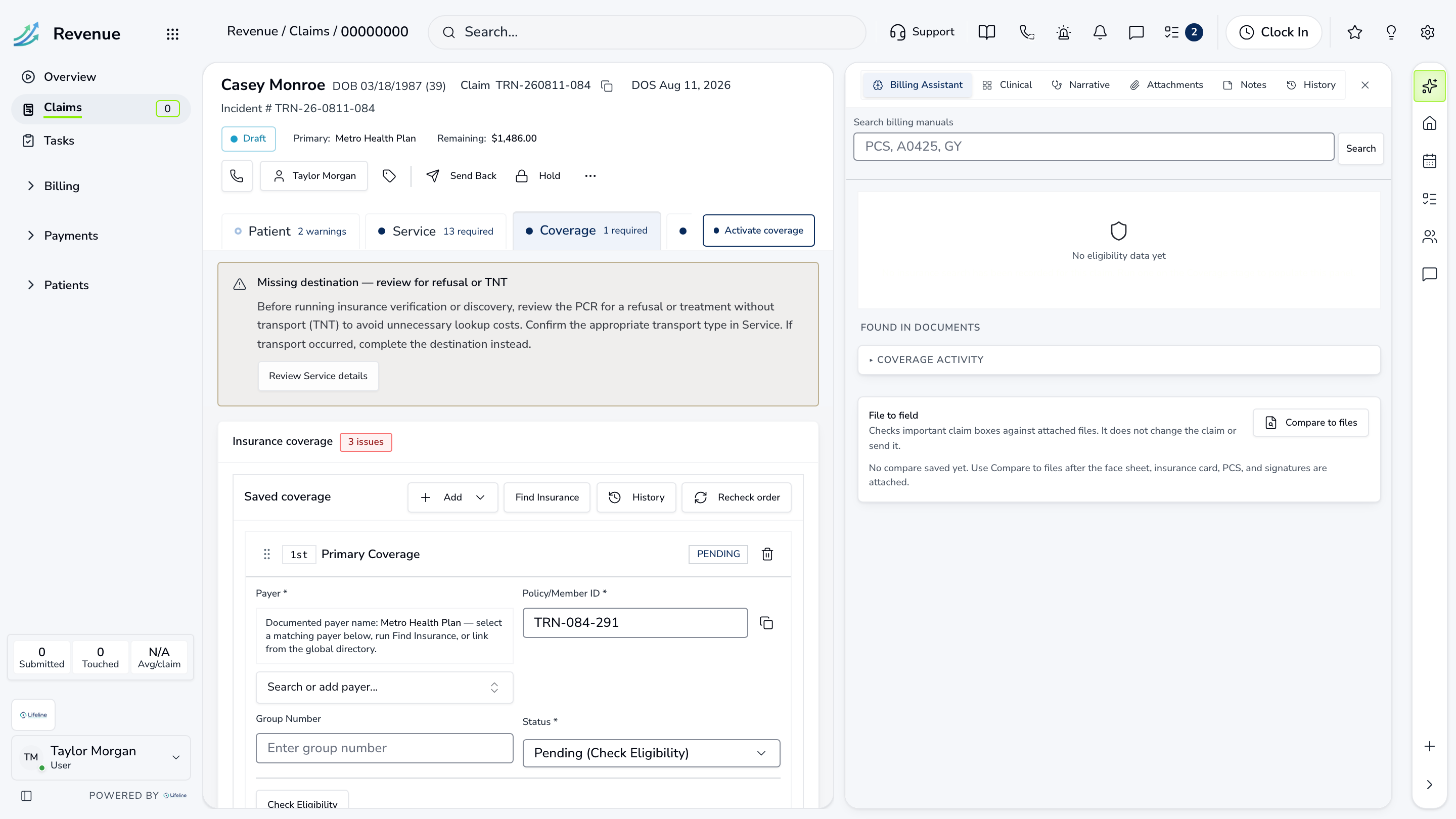Click the call phone button beside Taylor Morgan
The image size is (1456, 819).
click(237, 176)
